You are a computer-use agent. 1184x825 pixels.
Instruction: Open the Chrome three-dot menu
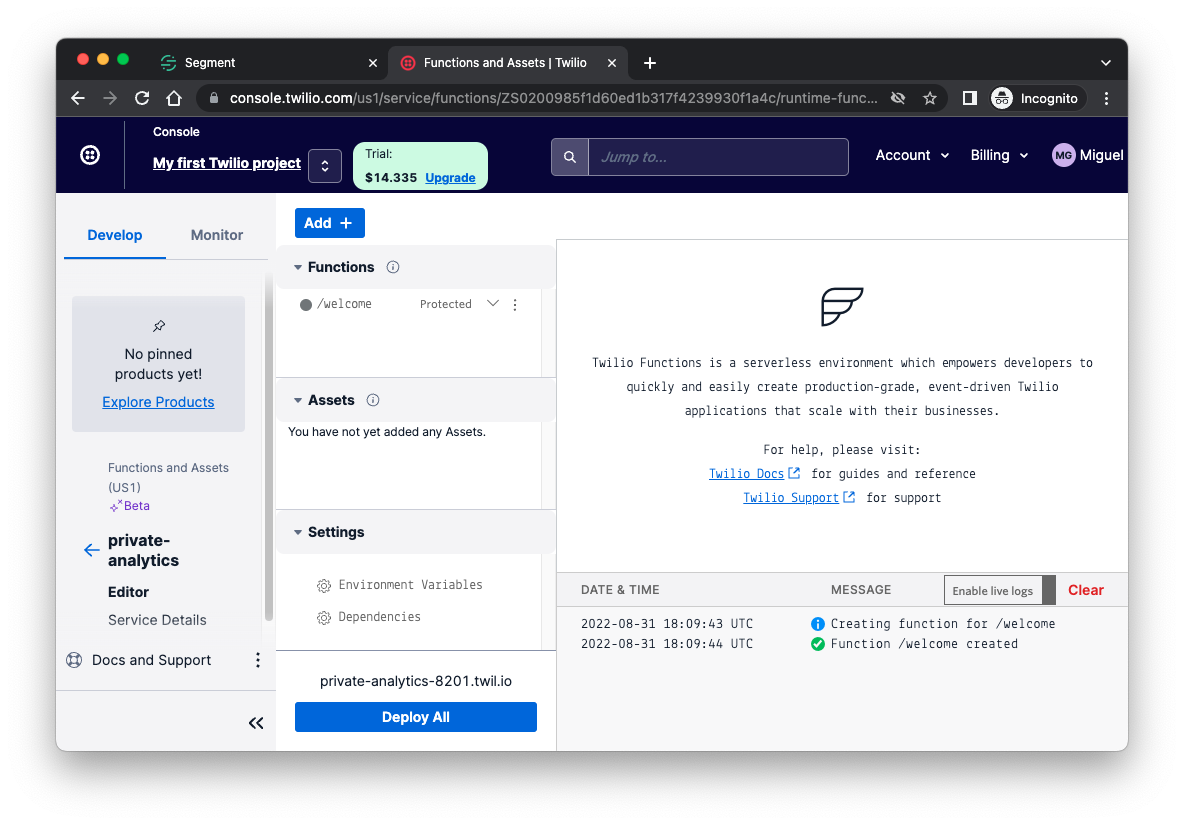[1106, 98]
